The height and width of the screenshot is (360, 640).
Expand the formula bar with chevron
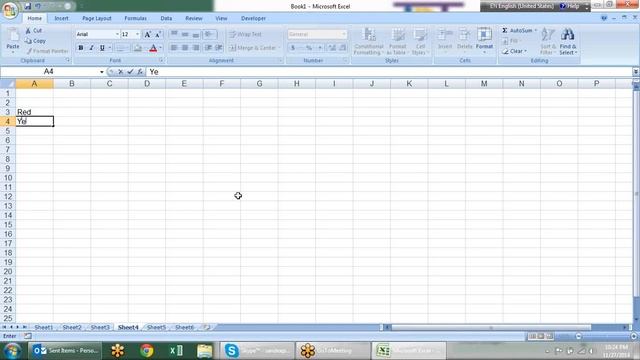click(x=636, y=72)
